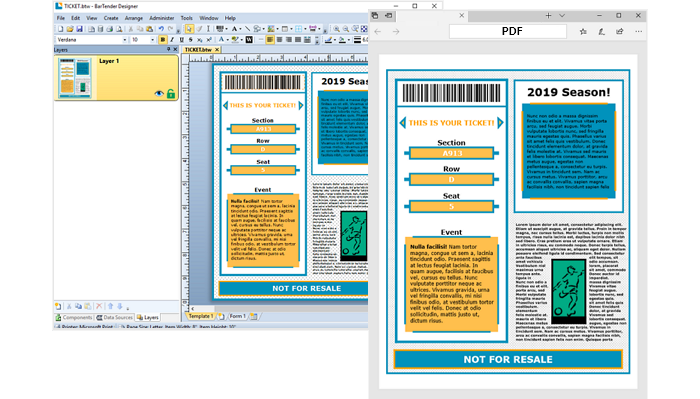This screenshot has width=700, height=399.
Task: Select the Line drawing tool
Action: [x=247, y=29]
